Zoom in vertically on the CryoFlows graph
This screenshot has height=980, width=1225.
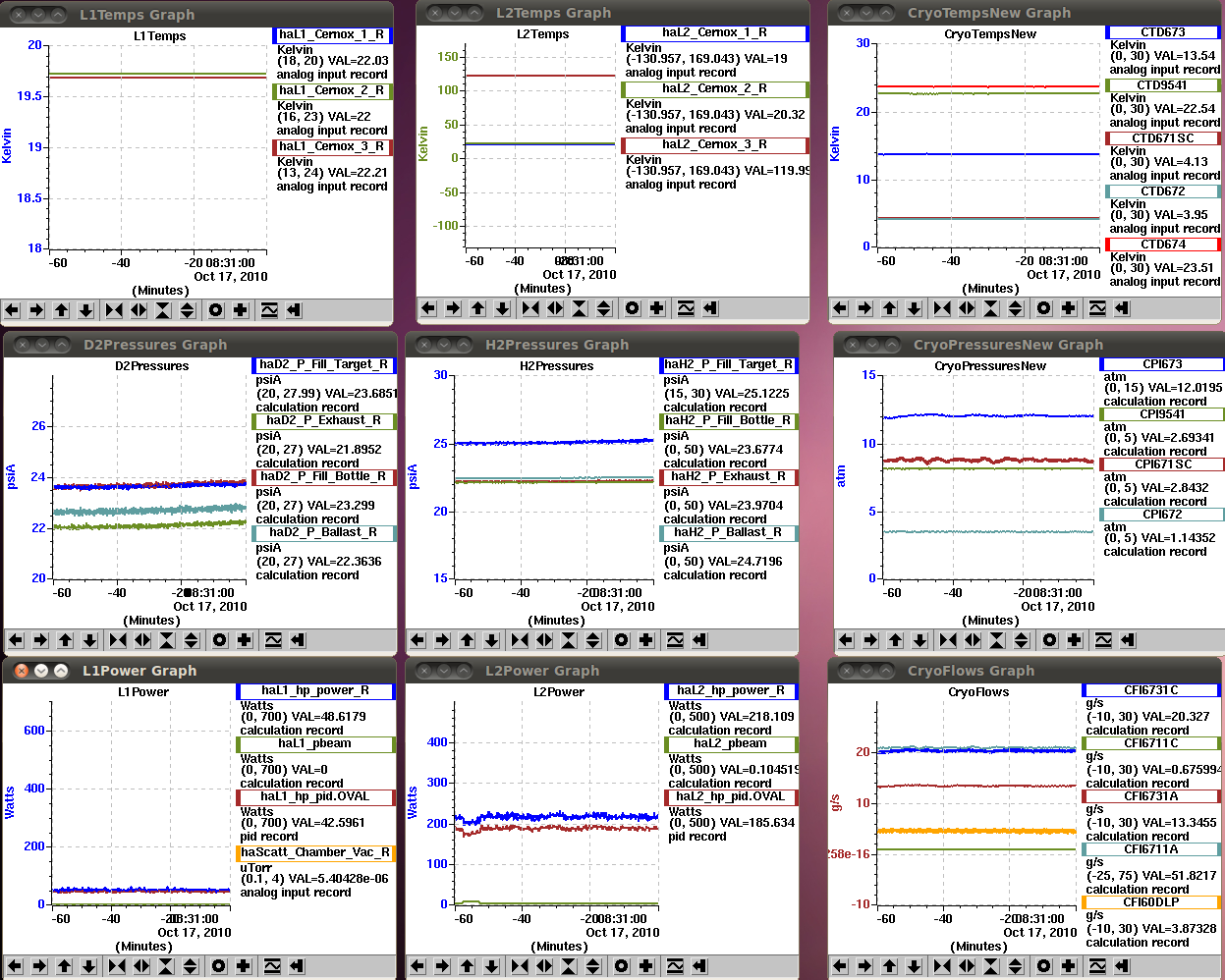(991, 966)
